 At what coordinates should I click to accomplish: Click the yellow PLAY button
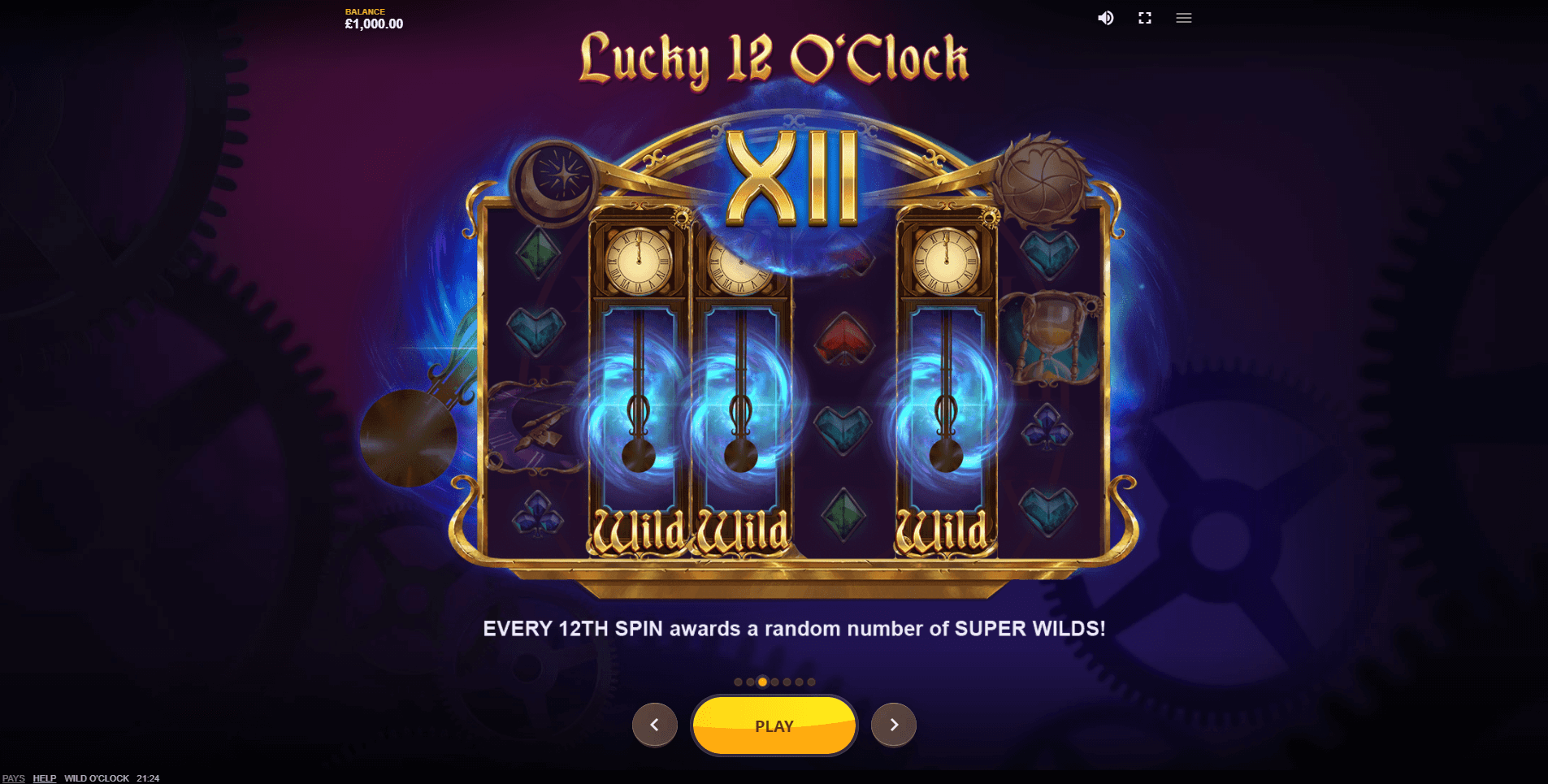pos(774,726)
